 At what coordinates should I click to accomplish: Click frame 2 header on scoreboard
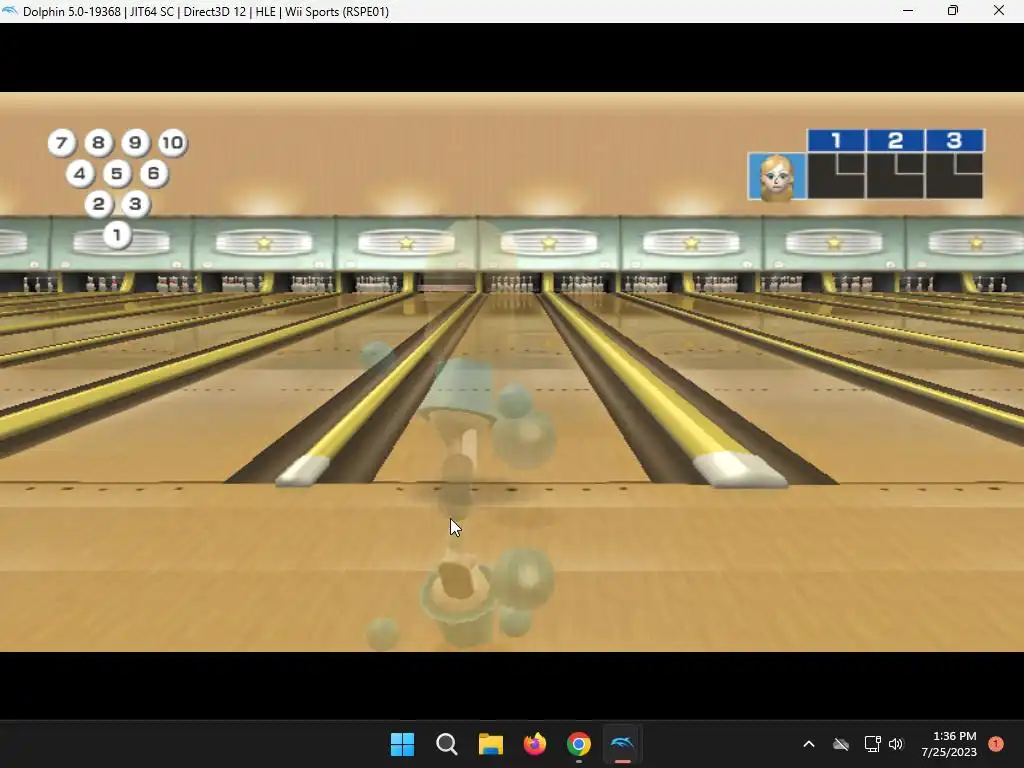tap(895, 140)
